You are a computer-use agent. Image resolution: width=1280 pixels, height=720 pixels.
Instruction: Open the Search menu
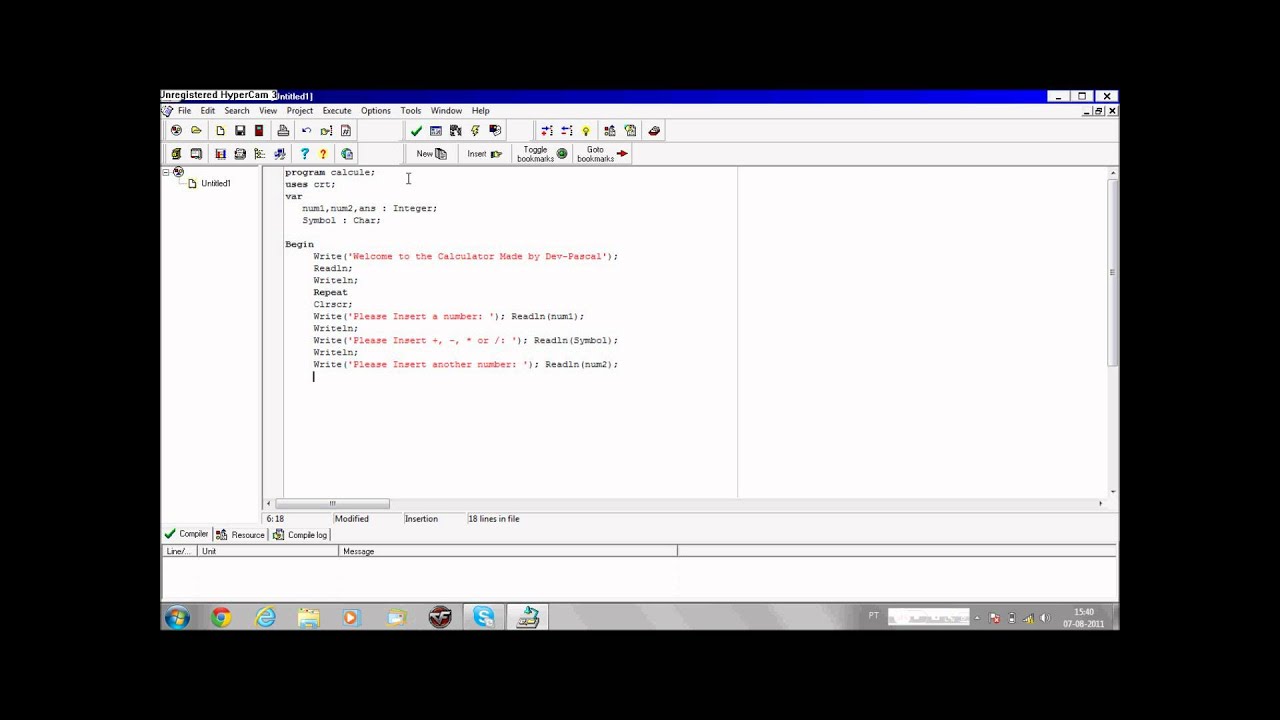coord(237,111)
